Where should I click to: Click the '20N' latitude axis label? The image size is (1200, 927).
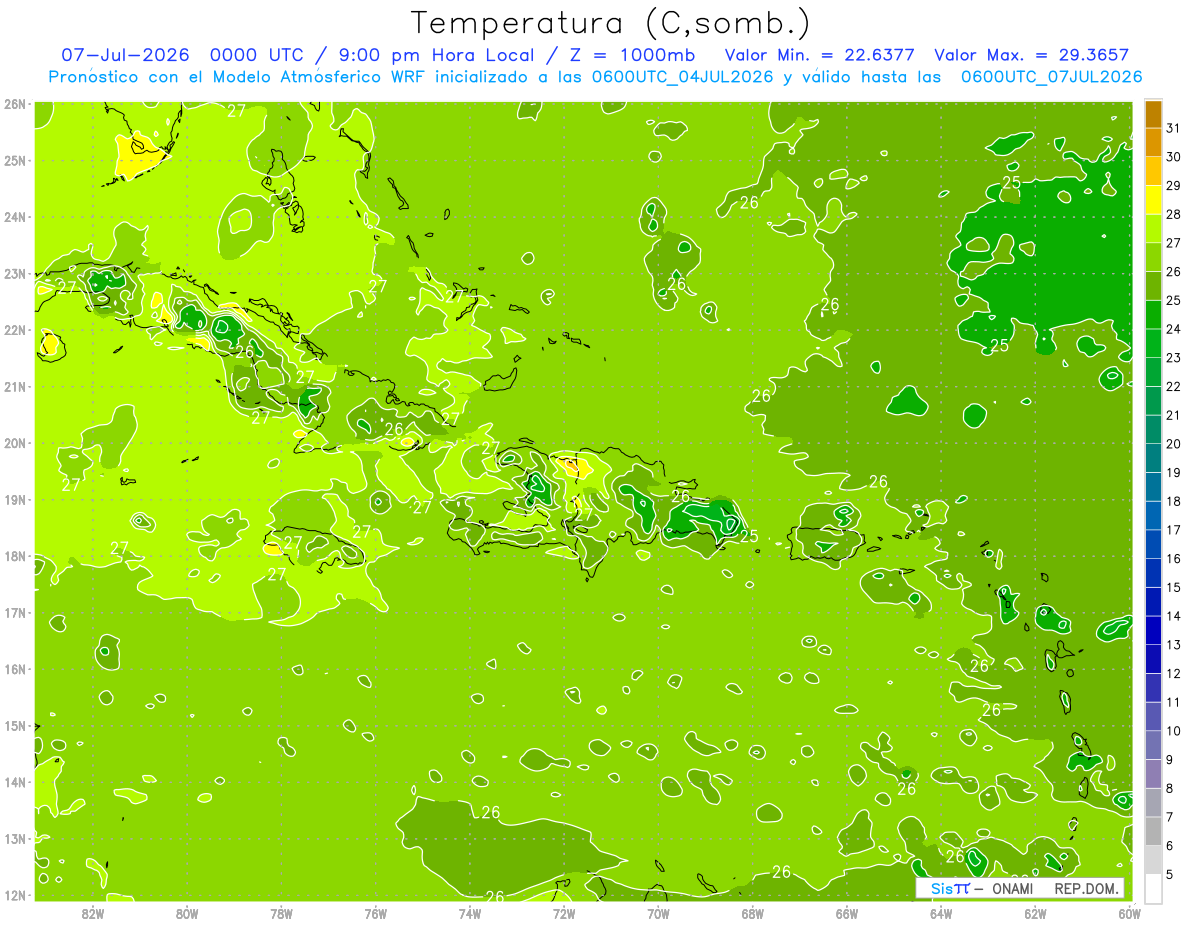(15, 443)
